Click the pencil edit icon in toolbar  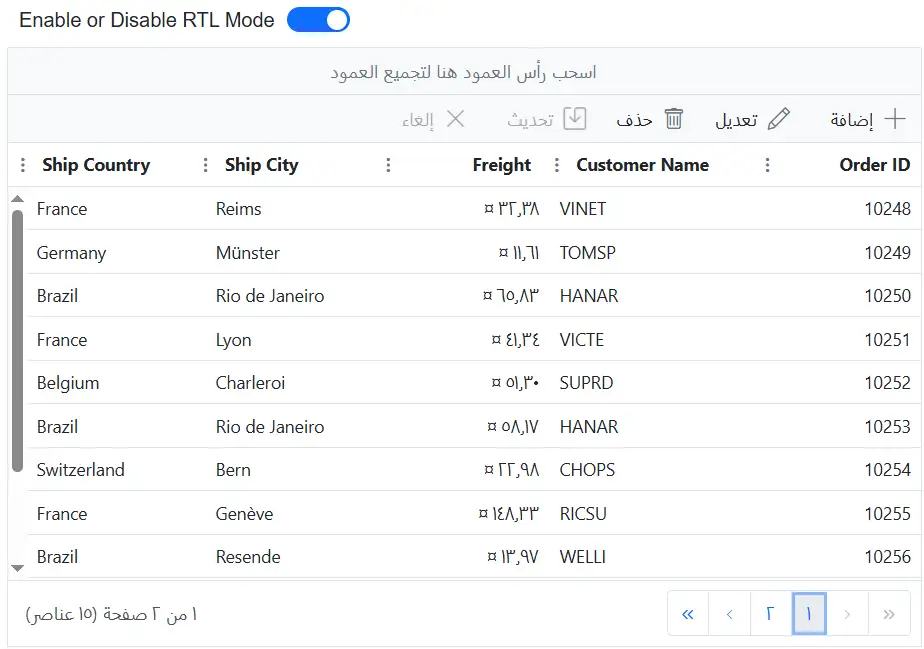click(778, 120)
